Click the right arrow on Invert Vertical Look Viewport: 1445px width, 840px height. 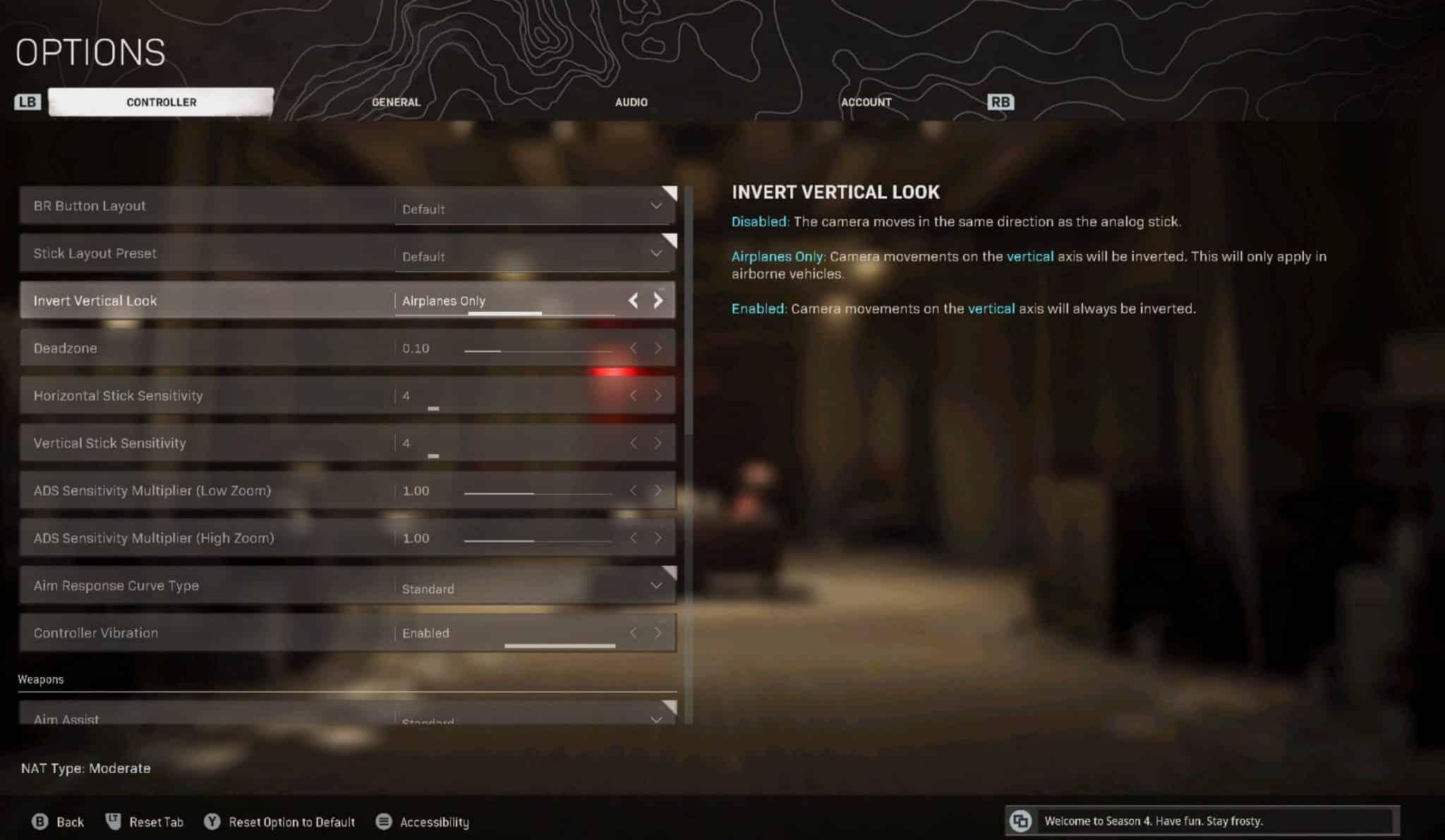[x=657, y=300]
